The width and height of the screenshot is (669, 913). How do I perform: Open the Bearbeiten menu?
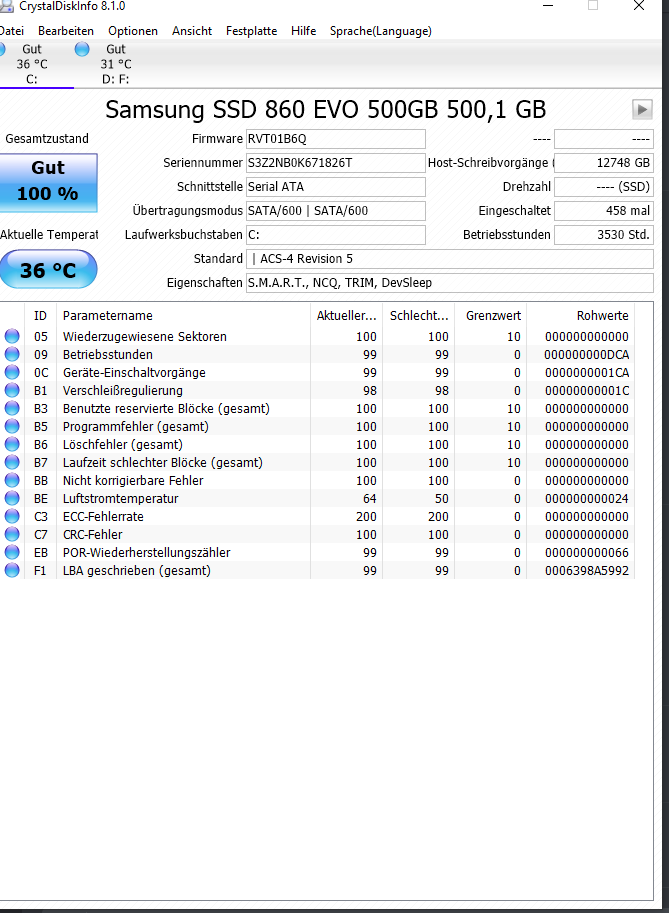(66, 31)
